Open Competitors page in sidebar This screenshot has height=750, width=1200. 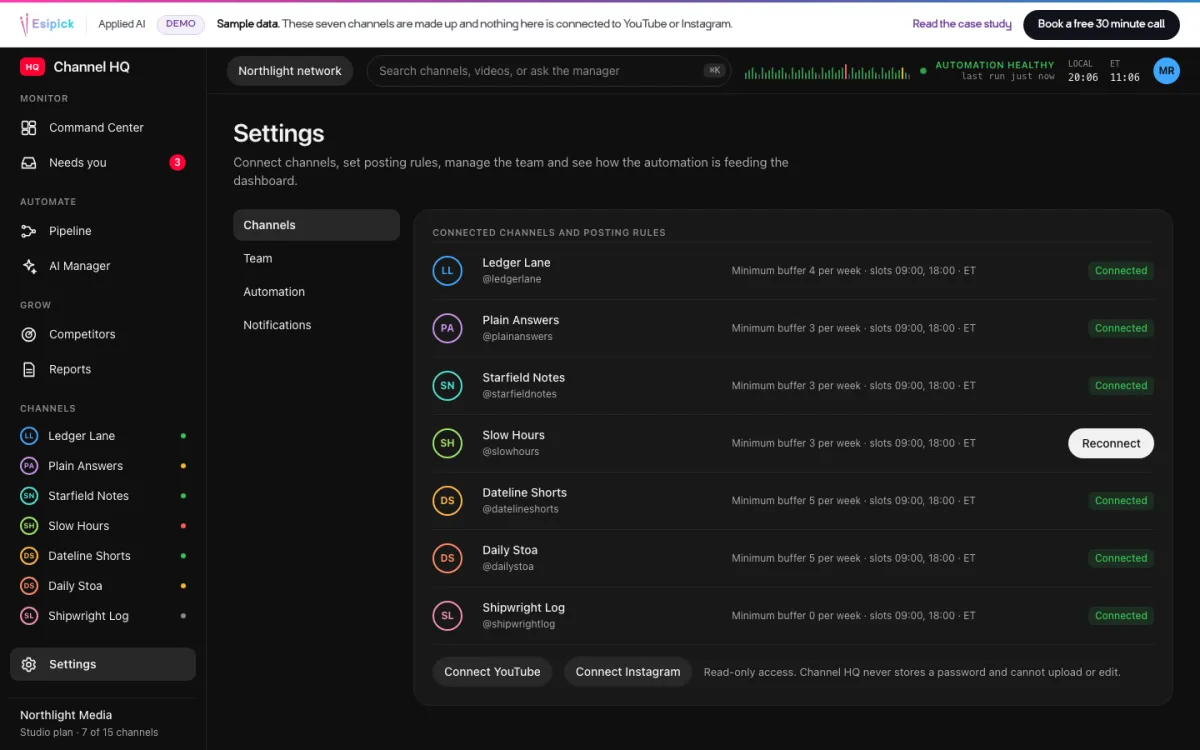103,335
